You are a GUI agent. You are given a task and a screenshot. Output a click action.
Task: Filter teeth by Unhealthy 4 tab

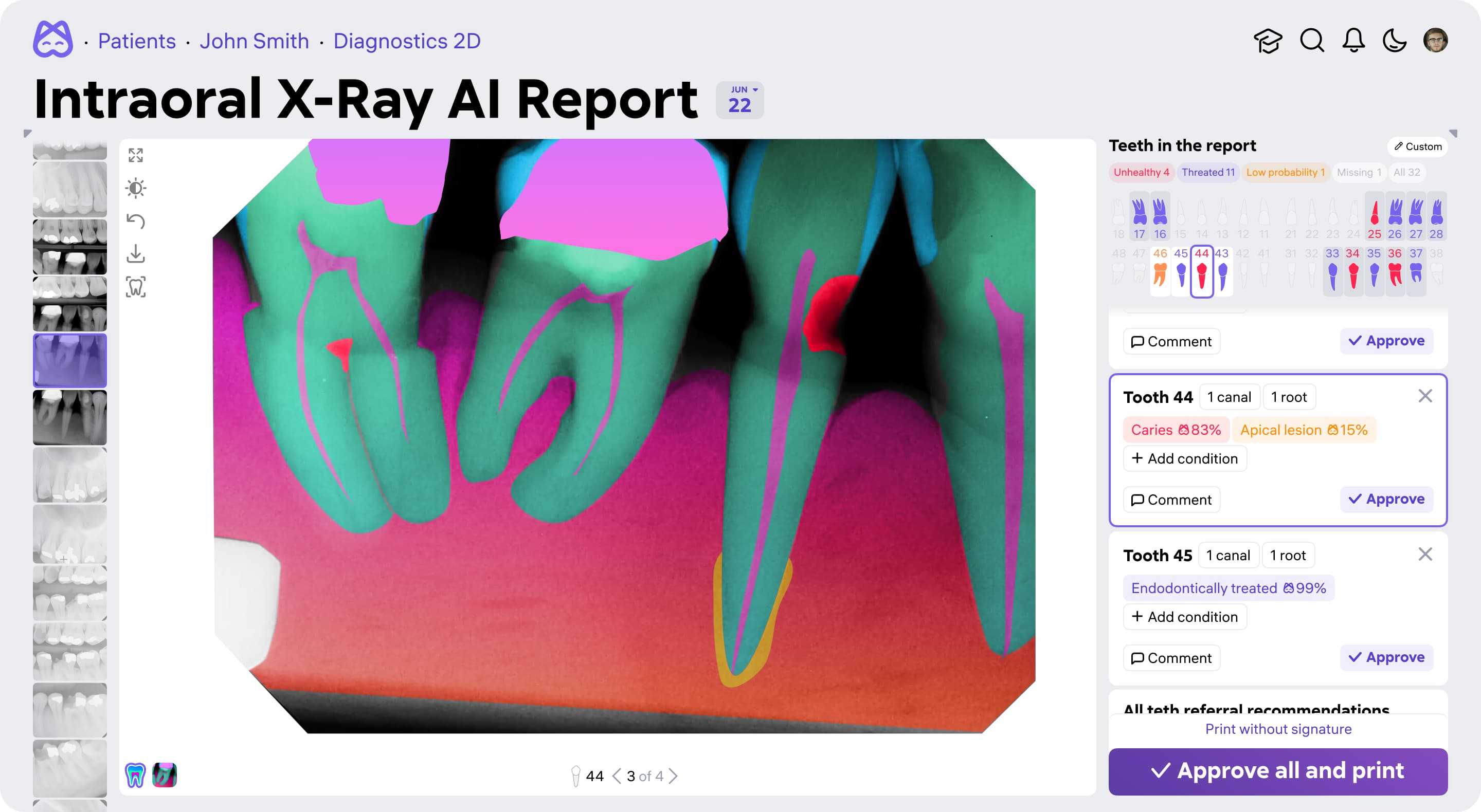coord(1141,172)
